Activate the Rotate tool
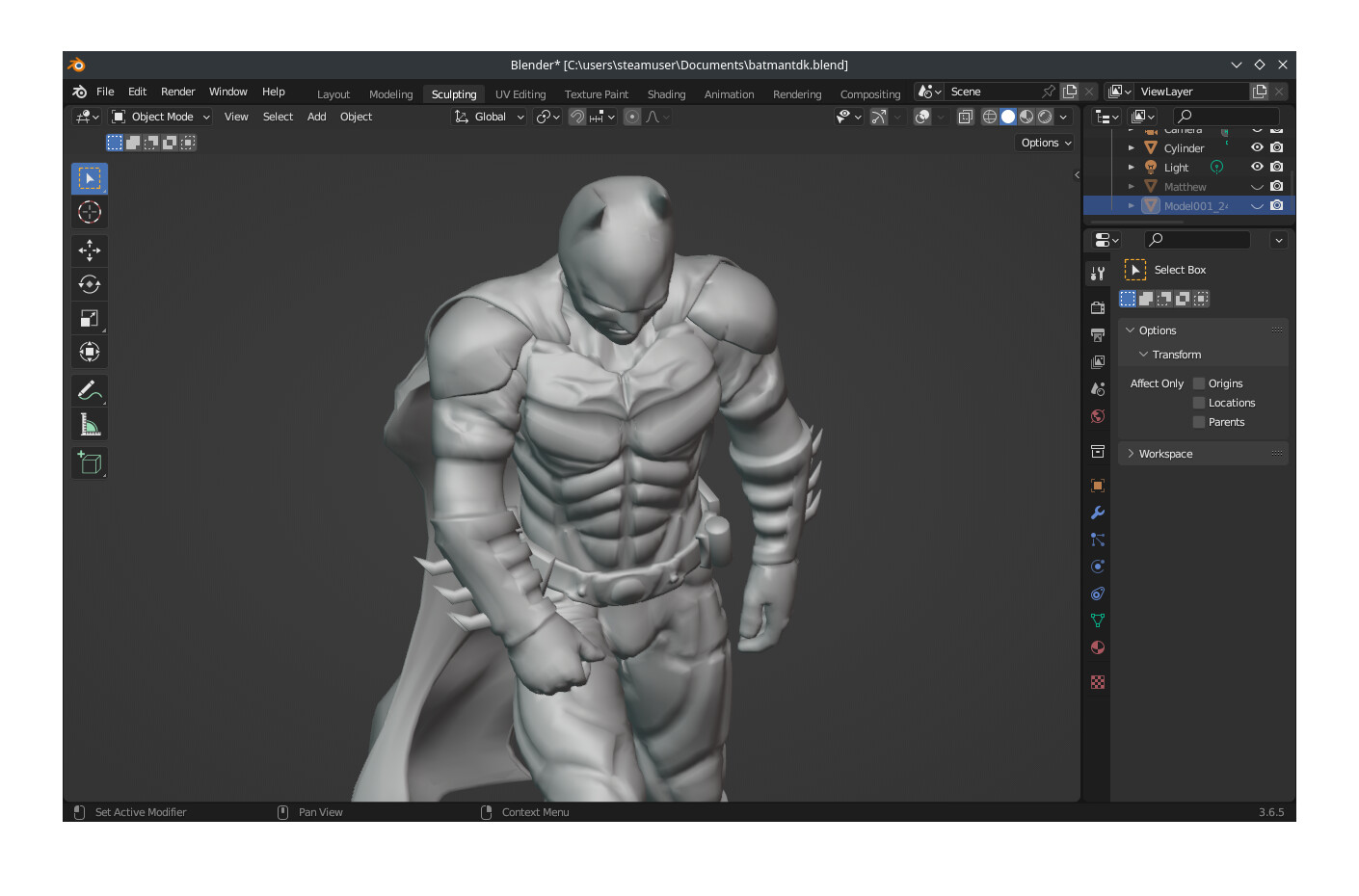Screen dimensions: 1359x896 pyautogui.click(x=90, y=284)
